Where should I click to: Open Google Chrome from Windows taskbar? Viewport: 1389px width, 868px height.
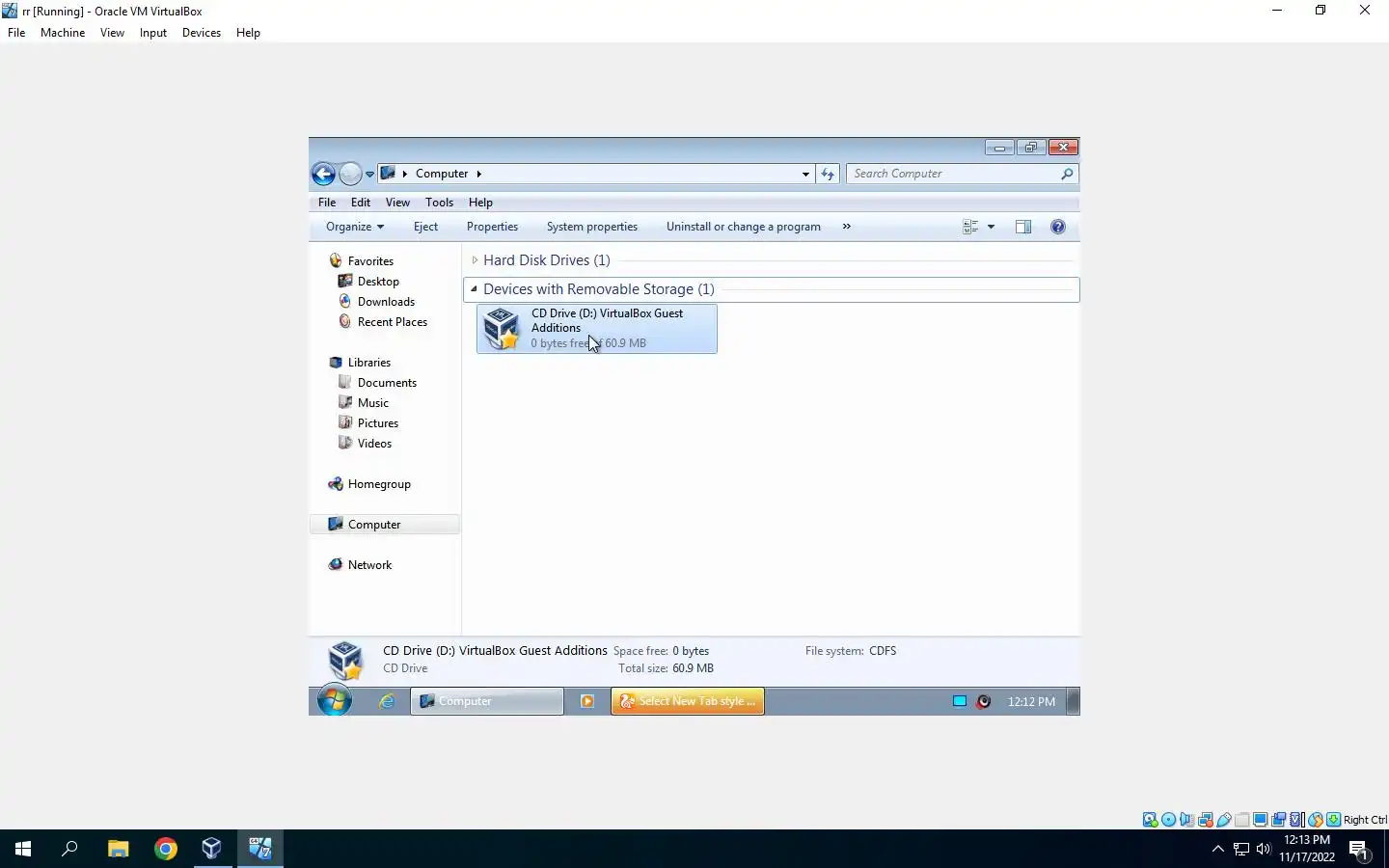(x=166, y=849)
